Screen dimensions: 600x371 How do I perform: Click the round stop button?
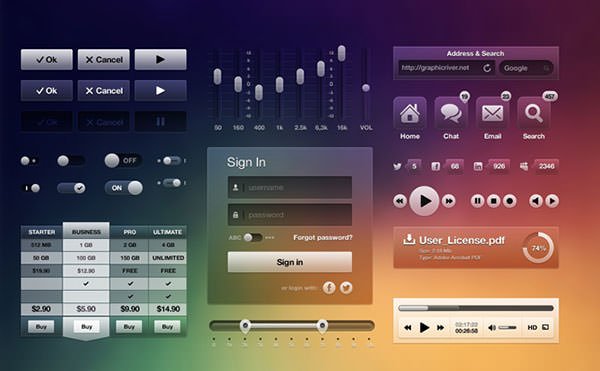tap(494, 201)
